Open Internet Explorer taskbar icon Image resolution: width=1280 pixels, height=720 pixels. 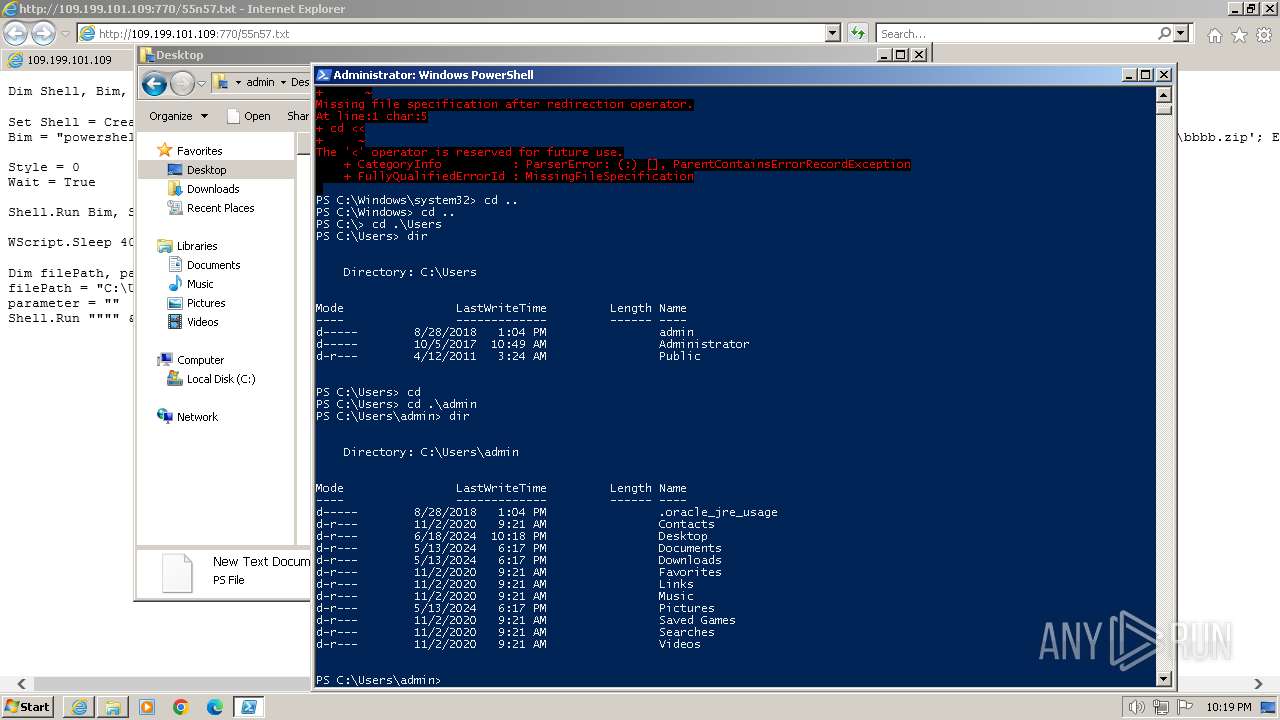(x=79, y=707)
